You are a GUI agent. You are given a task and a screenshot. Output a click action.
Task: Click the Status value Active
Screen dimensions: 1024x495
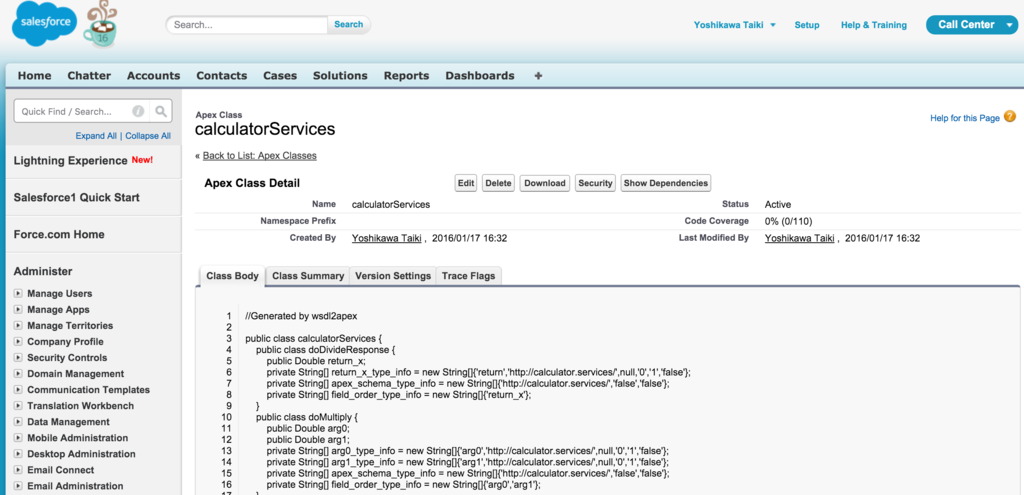[778, 204]
